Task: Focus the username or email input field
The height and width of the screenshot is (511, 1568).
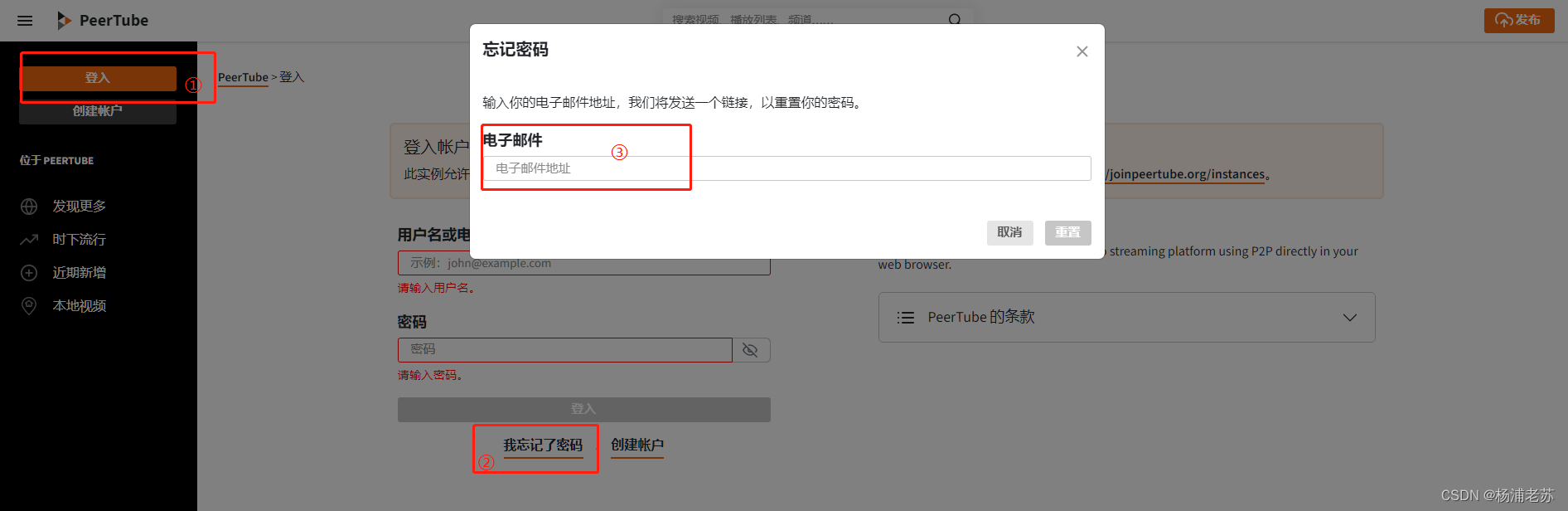Action: click(x=584, y=264)
